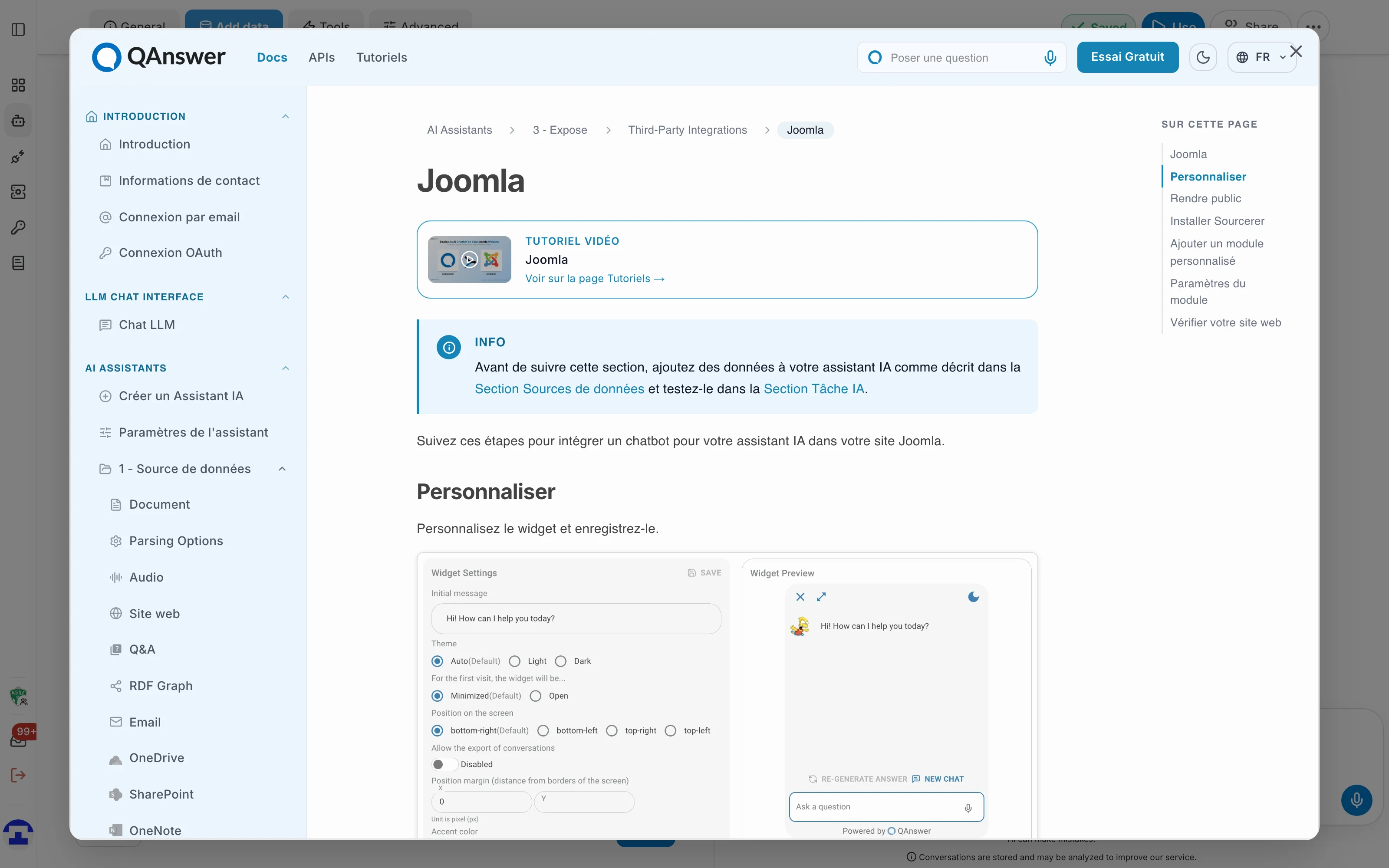Click the share-nodes icon for RDF Graph
Screen dimensions: 1389x868
point(116,686)
